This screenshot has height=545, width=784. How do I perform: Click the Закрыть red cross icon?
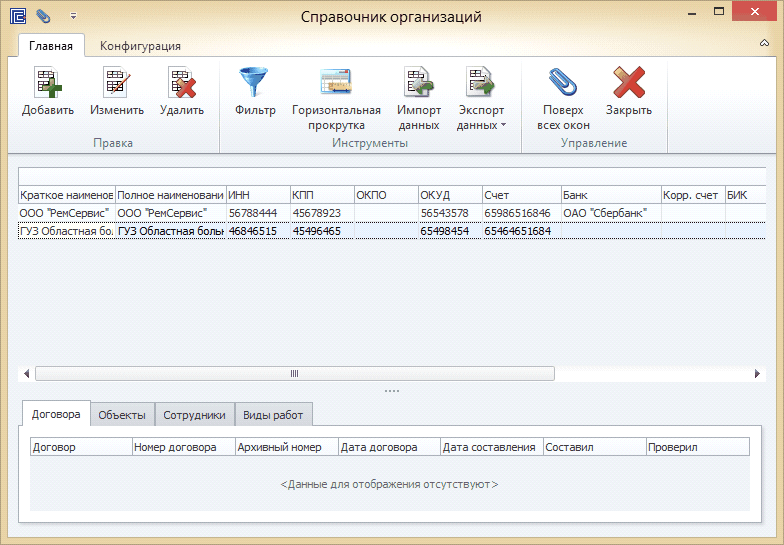coord(629,82)
